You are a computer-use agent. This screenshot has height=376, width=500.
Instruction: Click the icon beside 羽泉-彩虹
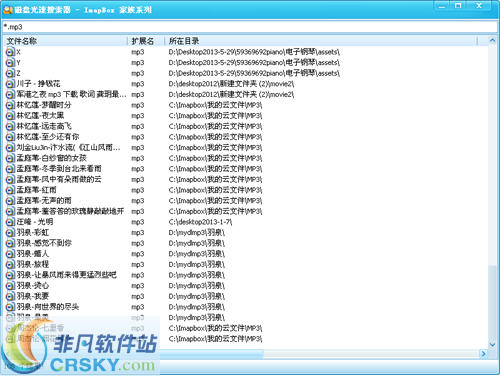tap(10, 233)
